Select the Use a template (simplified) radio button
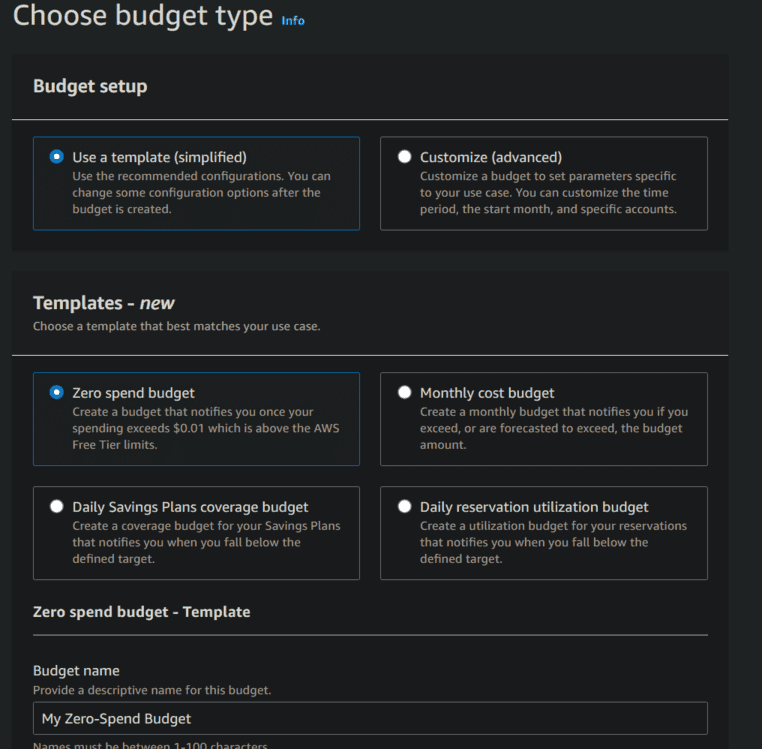 (56, 157)
